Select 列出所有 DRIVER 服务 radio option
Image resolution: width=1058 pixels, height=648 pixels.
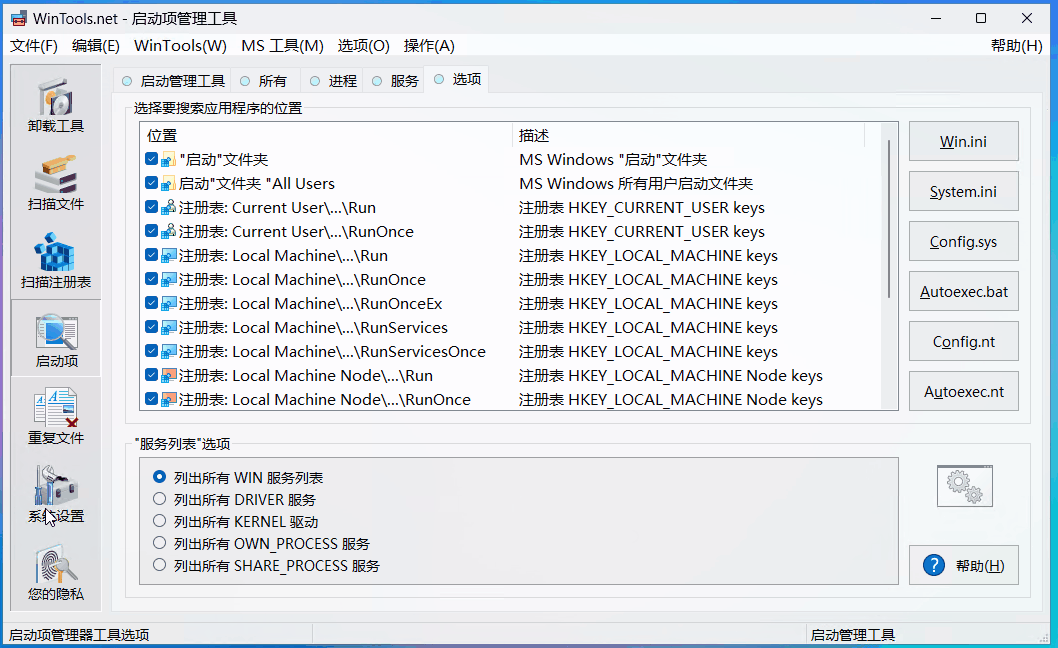click(x=159, y=499)
